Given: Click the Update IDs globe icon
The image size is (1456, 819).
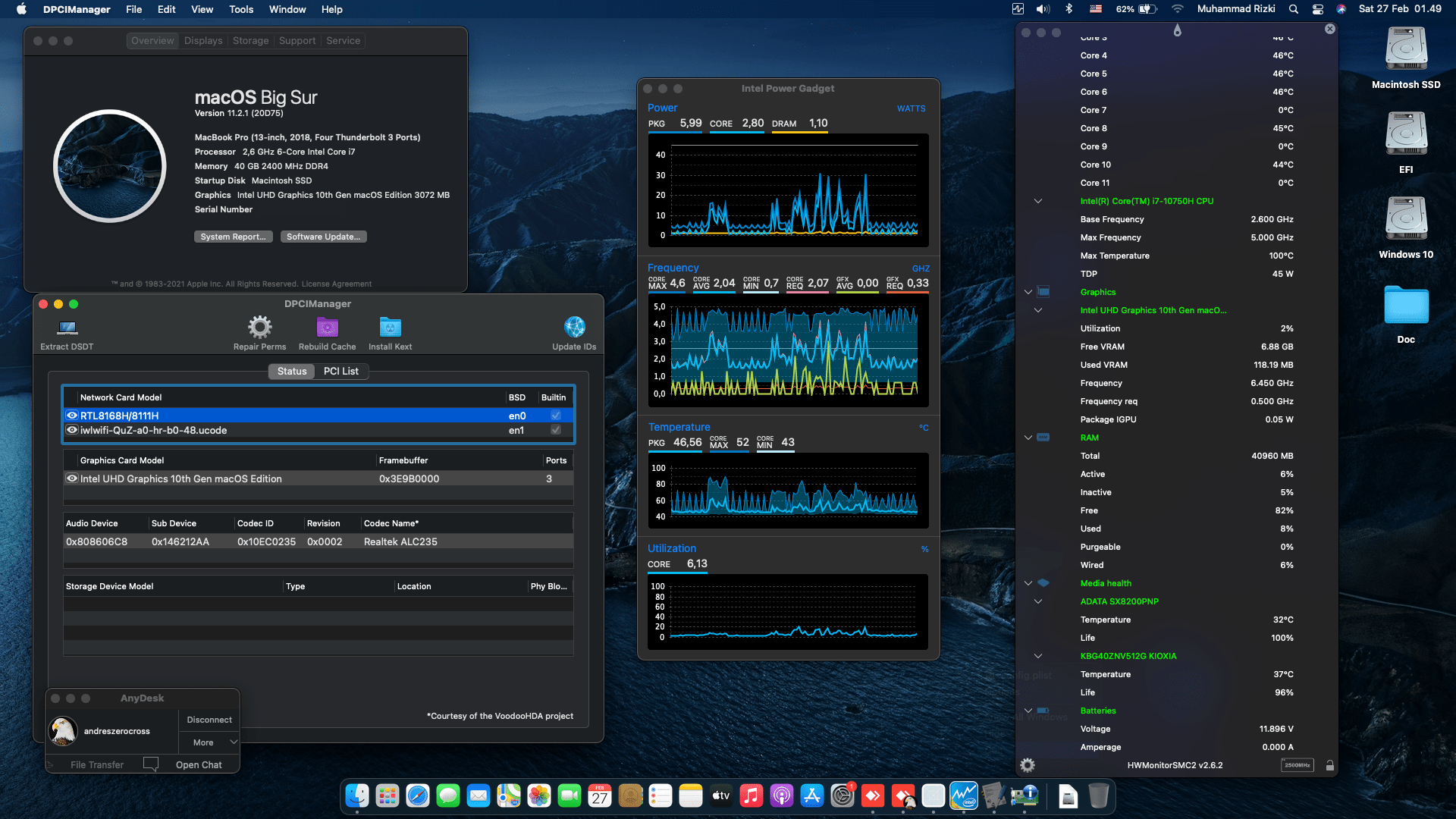Looking at the screenshot, I should pyautogui.click(x=574, y=326).
